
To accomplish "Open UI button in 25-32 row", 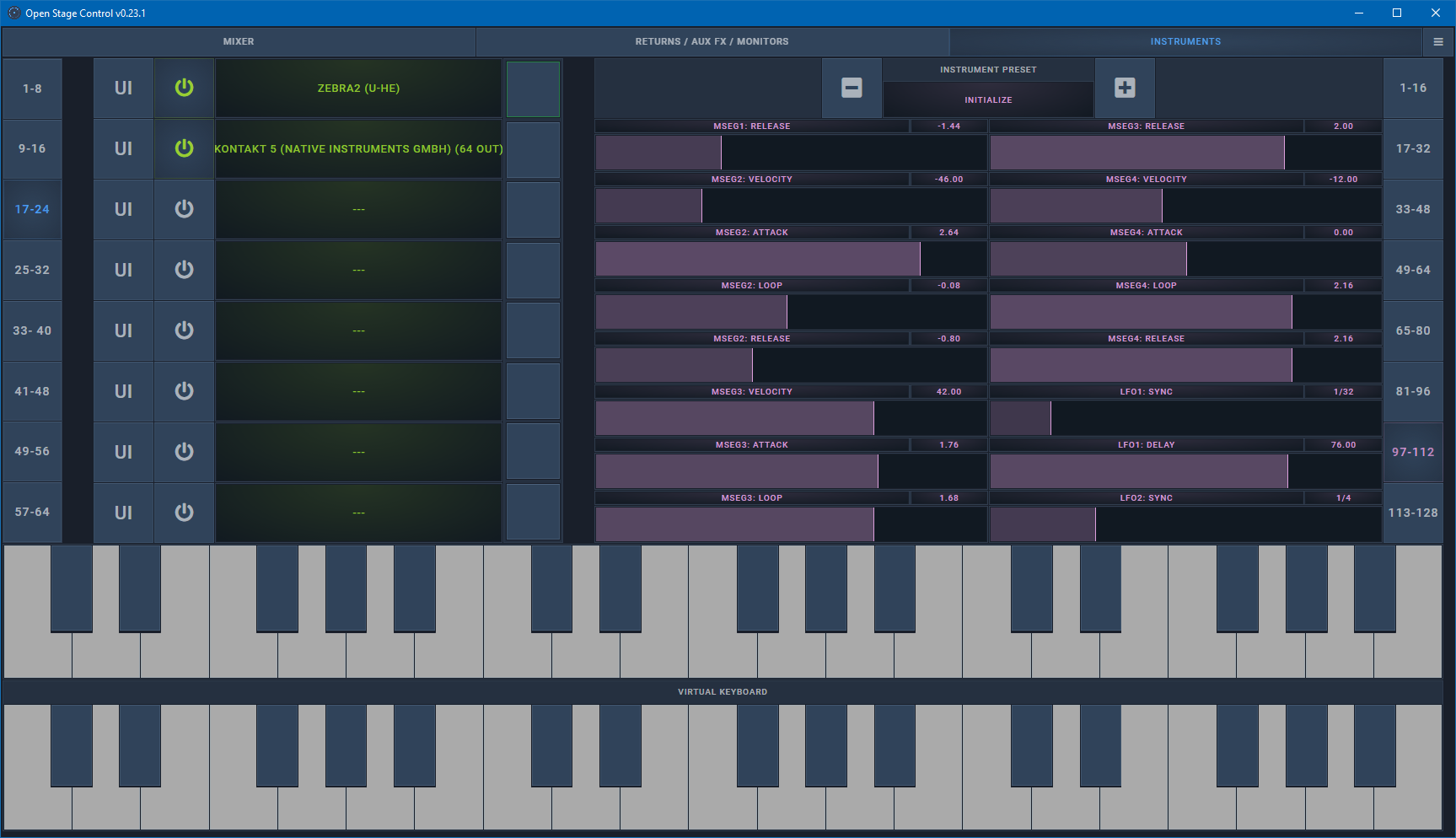I will click(x=123, y=270).
